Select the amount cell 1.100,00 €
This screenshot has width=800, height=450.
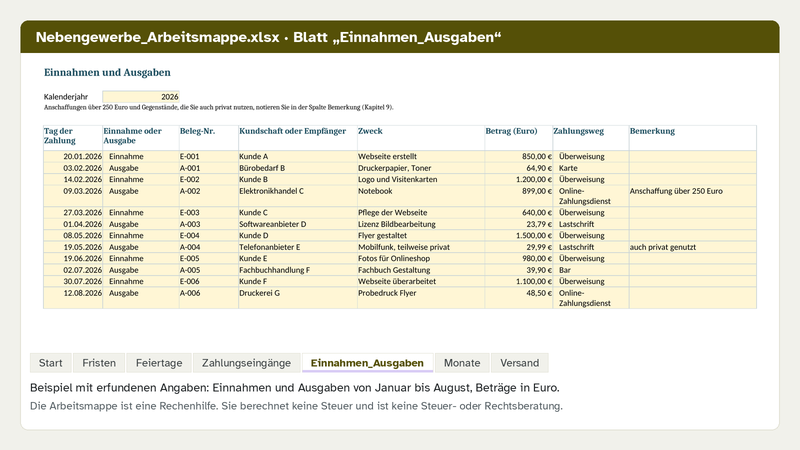tap(518, 282)
